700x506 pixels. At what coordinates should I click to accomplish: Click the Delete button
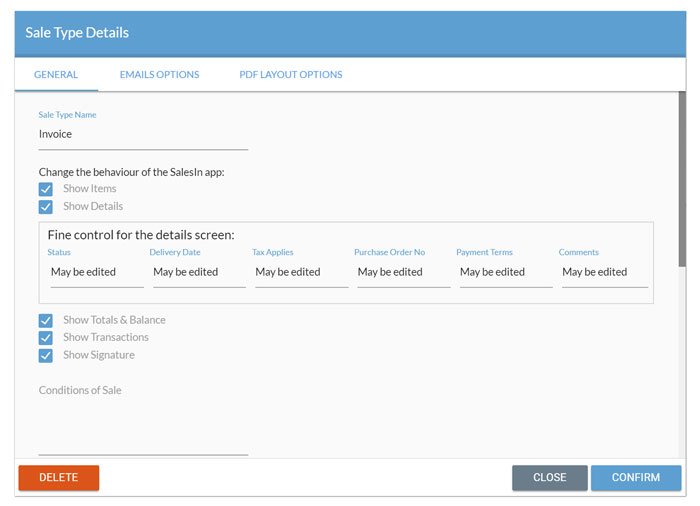point(58,477)
